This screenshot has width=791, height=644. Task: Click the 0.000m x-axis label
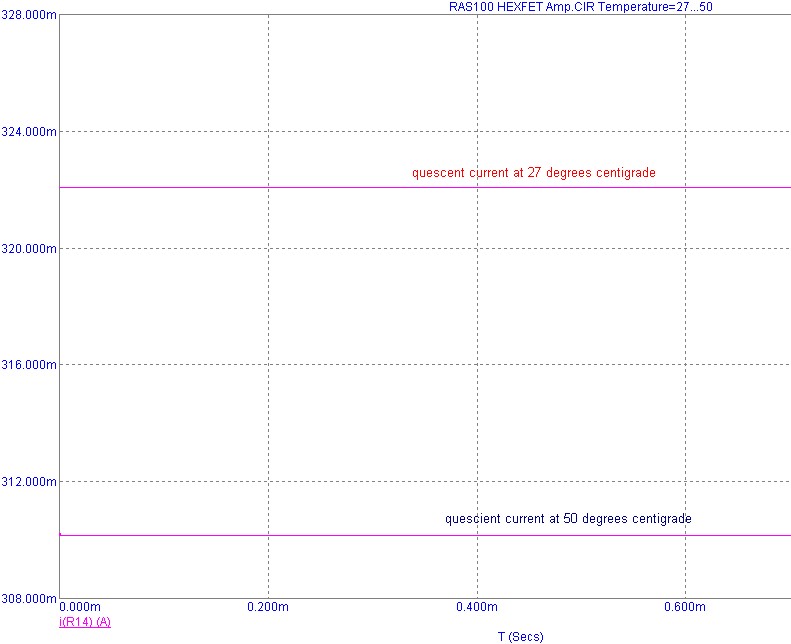pyautogui.click(x=80, y=607)
